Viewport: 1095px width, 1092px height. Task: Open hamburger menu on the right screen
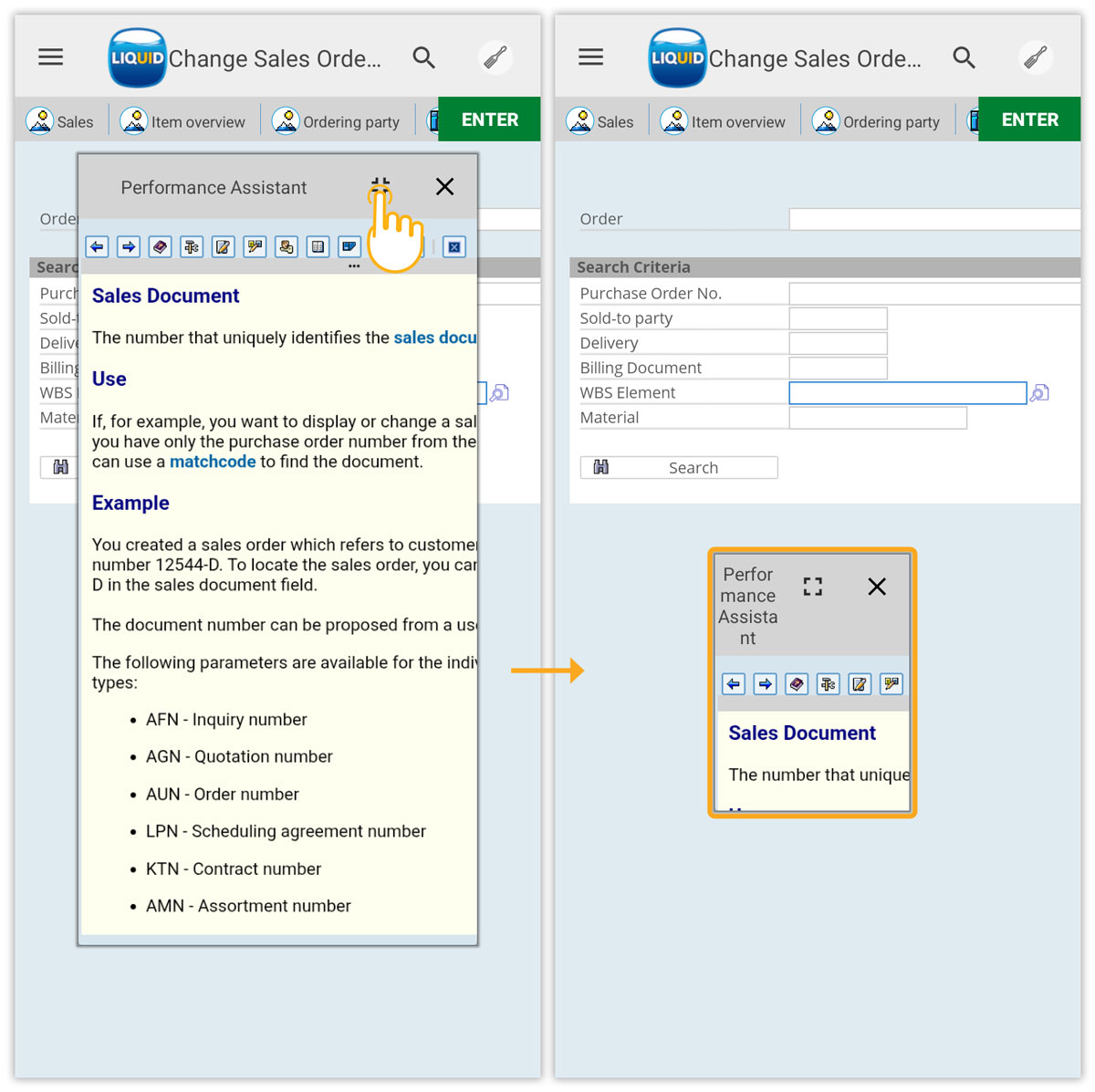click(x=591, y=57)
